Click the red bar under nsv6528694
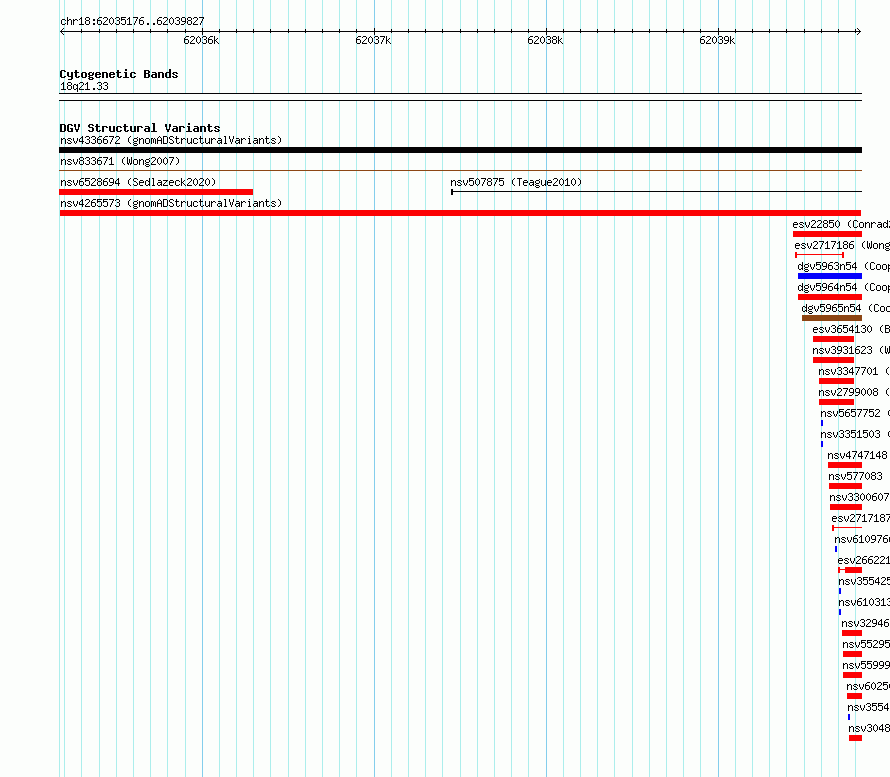The width and height of the screenshot is (890, 777). pyautogui.click(x=156, y=192)
